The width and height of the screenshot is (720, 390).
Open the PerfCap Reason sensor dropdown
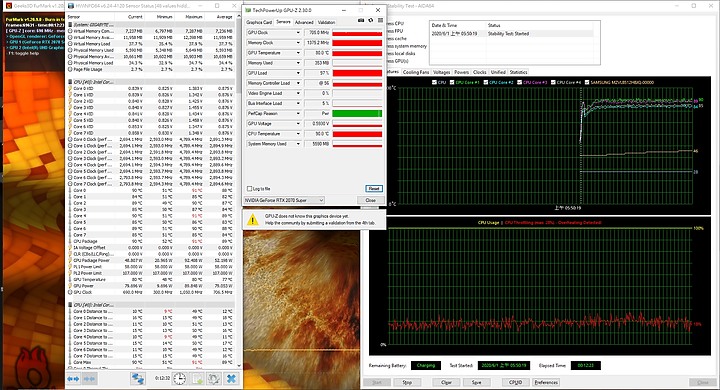point(298,113)
